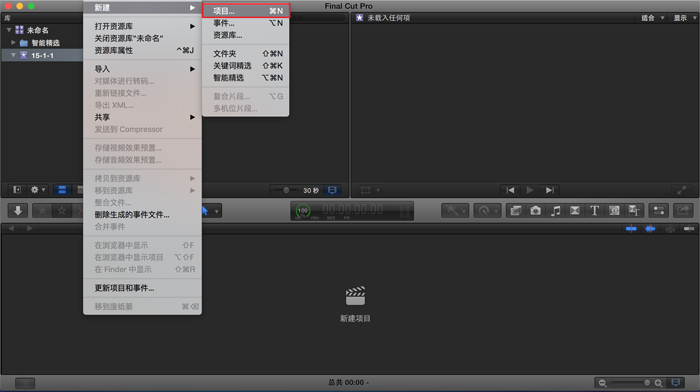Screen dimensions: 700x392
Task: Open the enhancement magic wand menu
Action: point(455,211)
